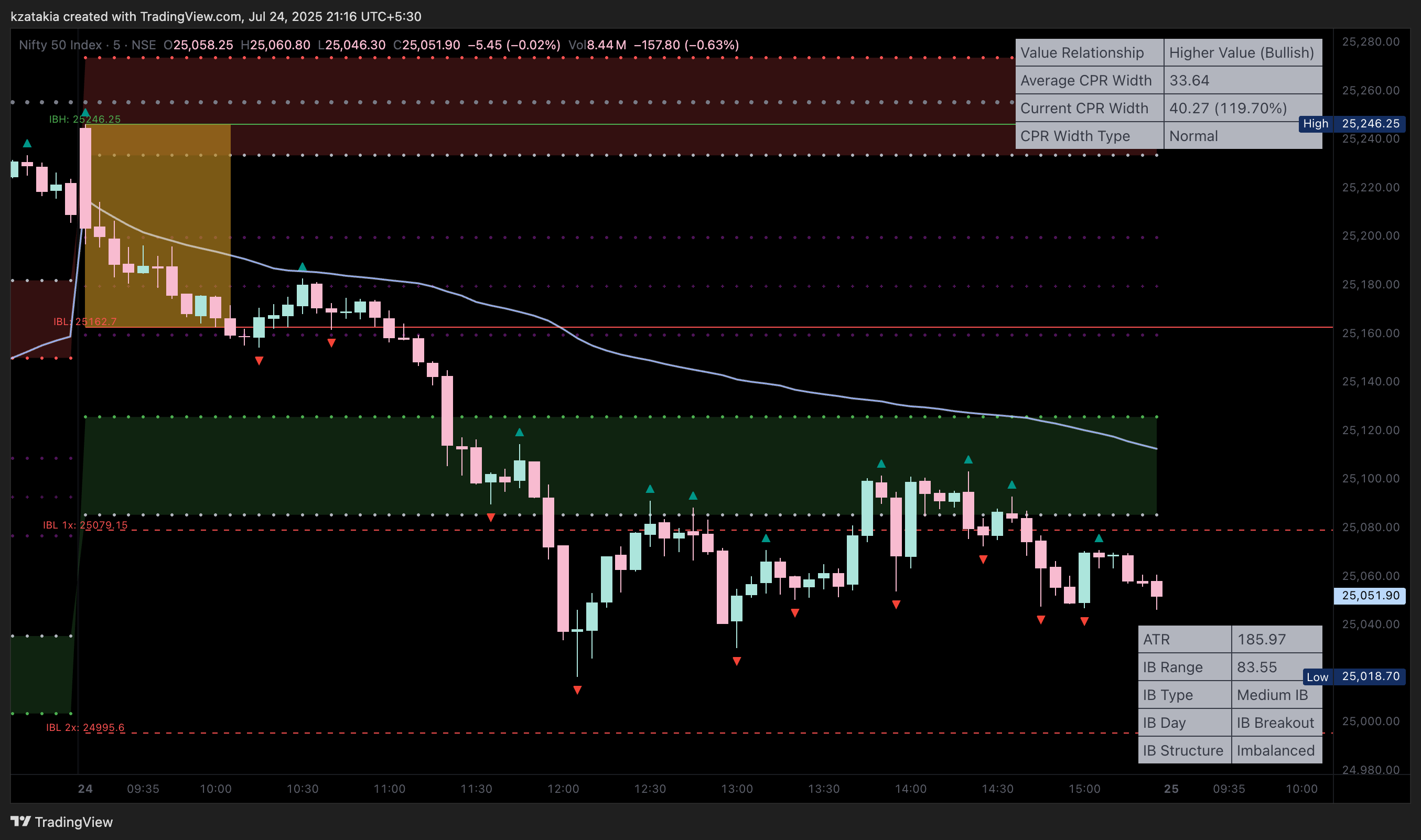Click the 'Higher Value (Bullish)' table cell
The width and height of the screenshot is (1421, 840).
1242,52
